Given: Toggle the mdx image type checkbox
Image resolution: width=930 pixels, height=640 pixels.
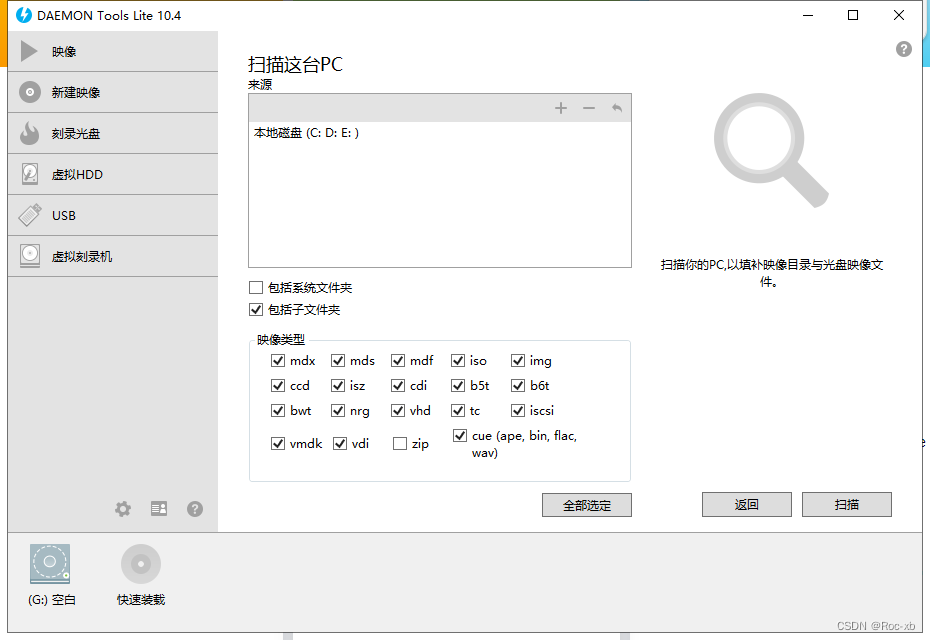Looking at the screenshot, I should pyautogui.click(x=278, y=361).
